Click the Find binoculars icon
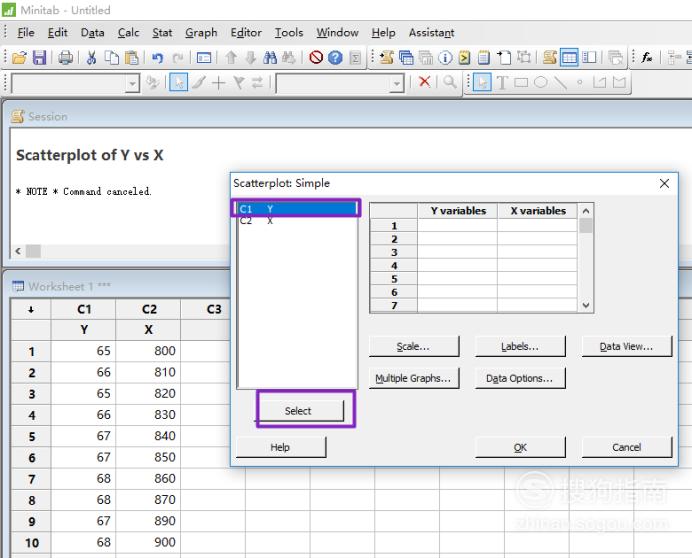The width and height of the screenshot is (692, 558). 270,57
